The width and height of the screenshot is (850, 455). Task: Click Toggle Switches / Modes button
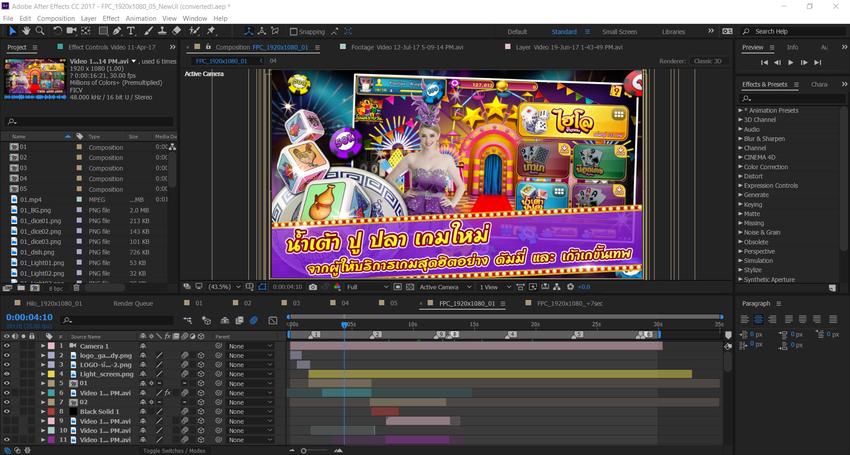(x=174, y=451)
